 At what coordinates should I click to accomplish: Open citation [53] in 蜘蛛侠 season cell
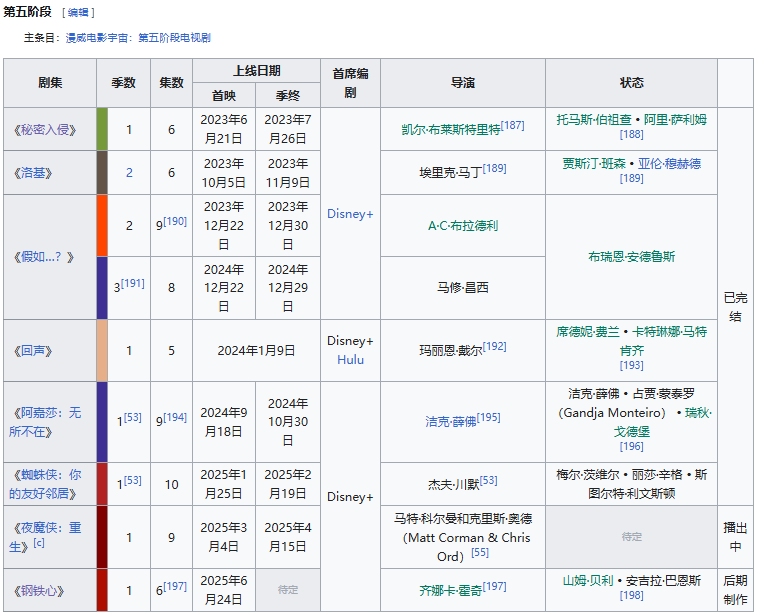pyautogui.click(x=133, y=480)
